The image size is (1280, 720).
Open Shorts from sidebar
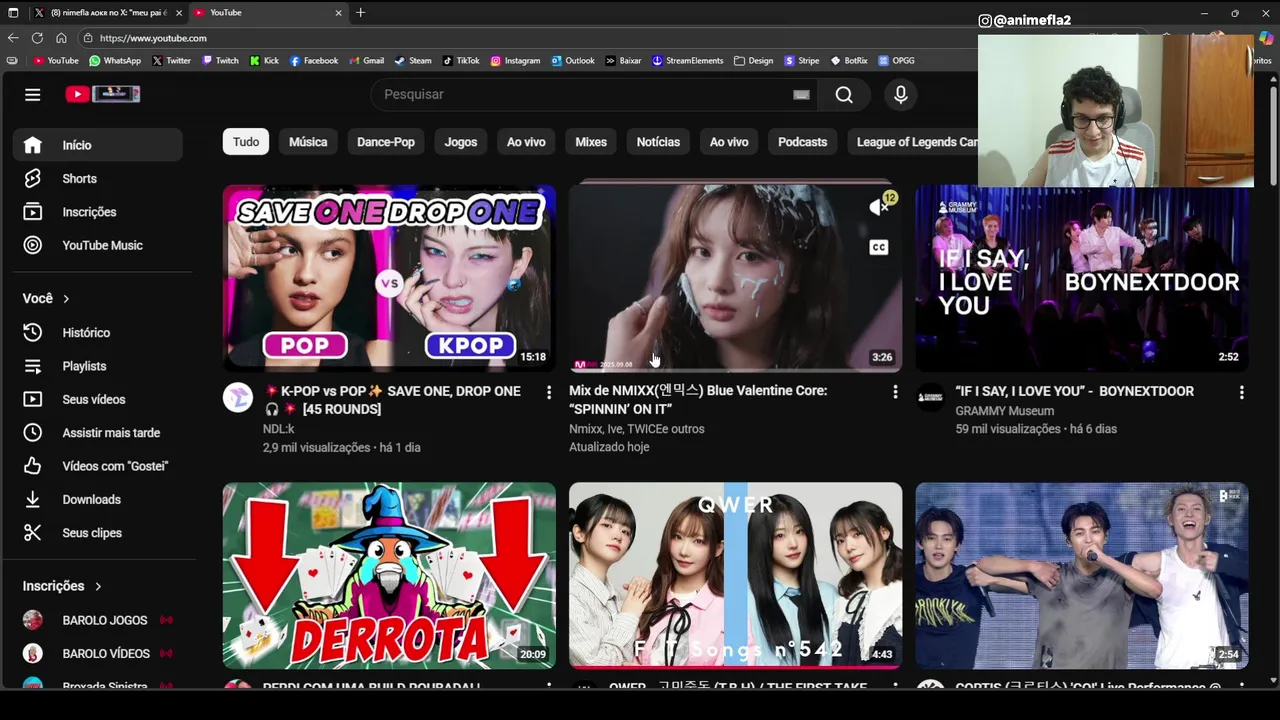(x=98, y=178)
